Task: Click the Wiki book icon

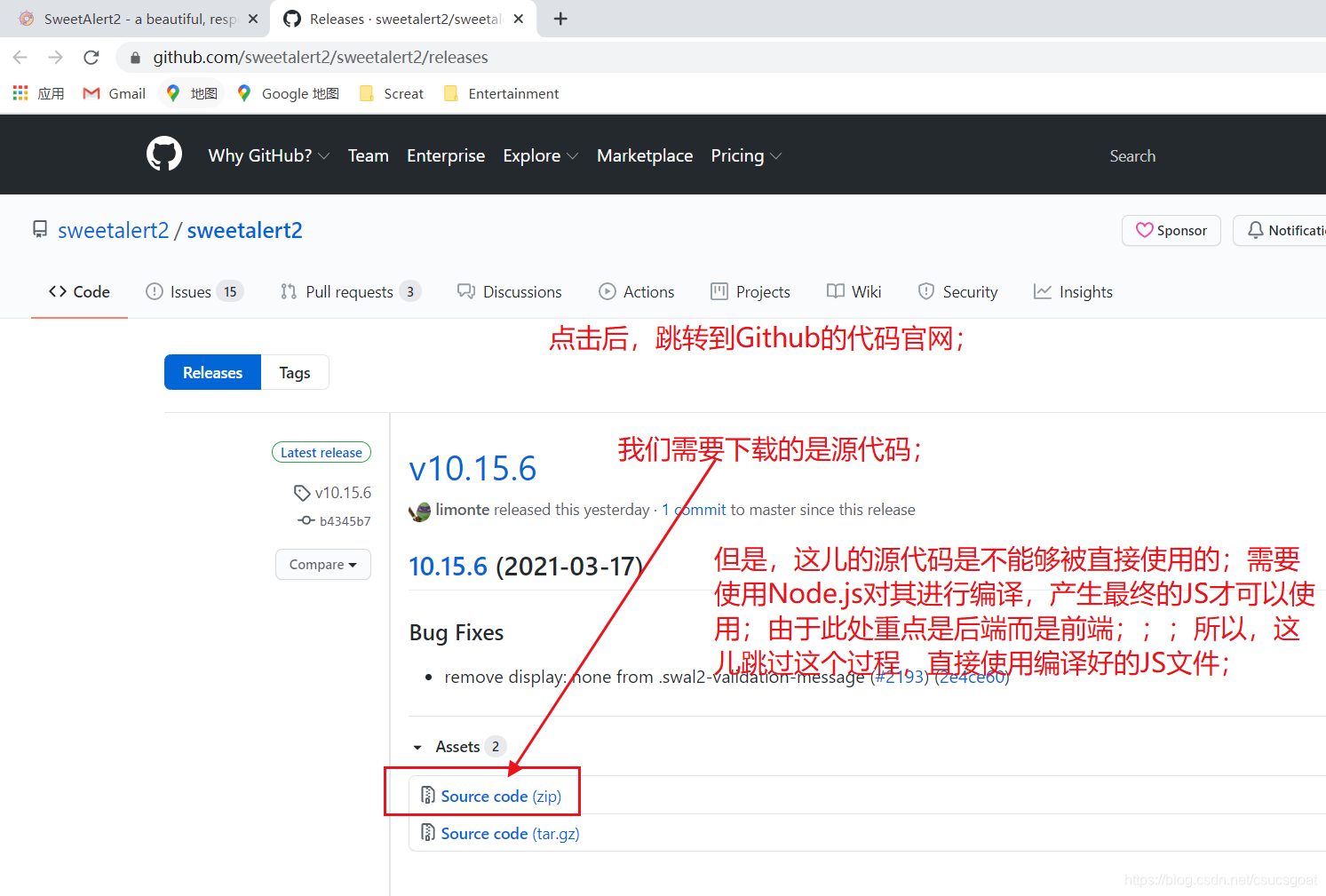Action: point(835,291)
